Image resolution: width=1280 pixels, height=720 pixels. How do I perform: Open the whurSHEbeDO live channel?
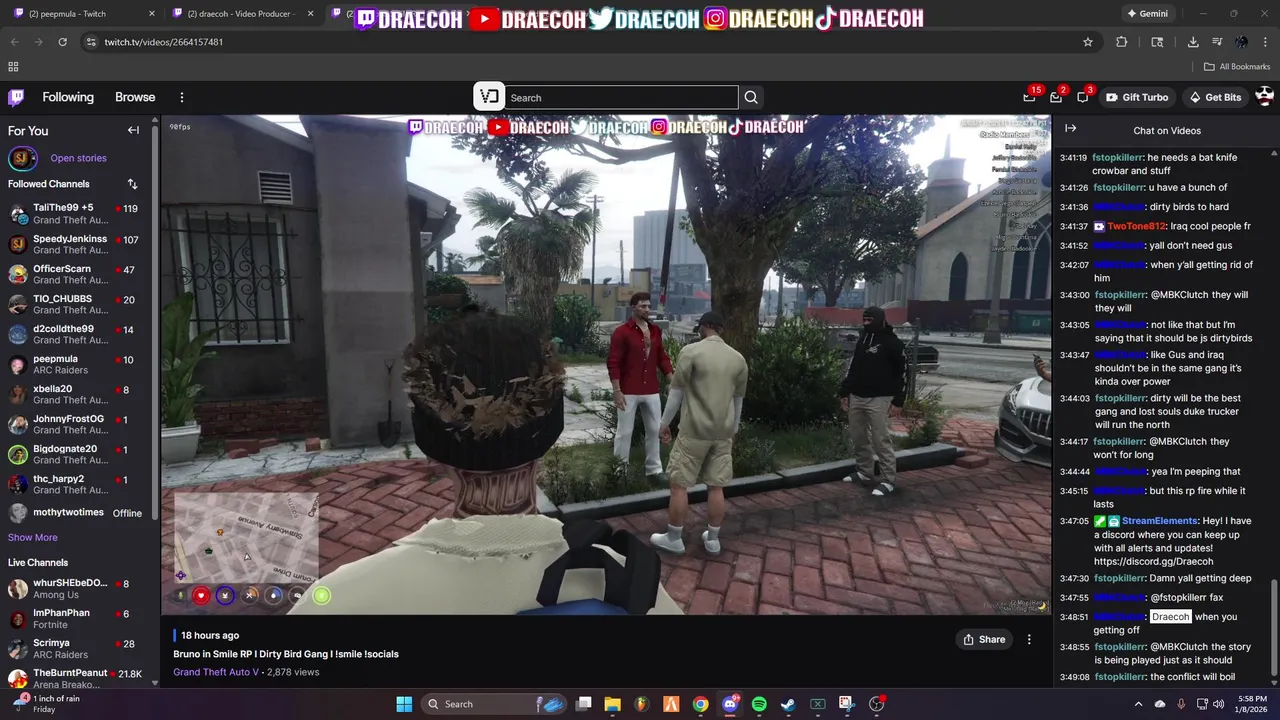(76, 588)
